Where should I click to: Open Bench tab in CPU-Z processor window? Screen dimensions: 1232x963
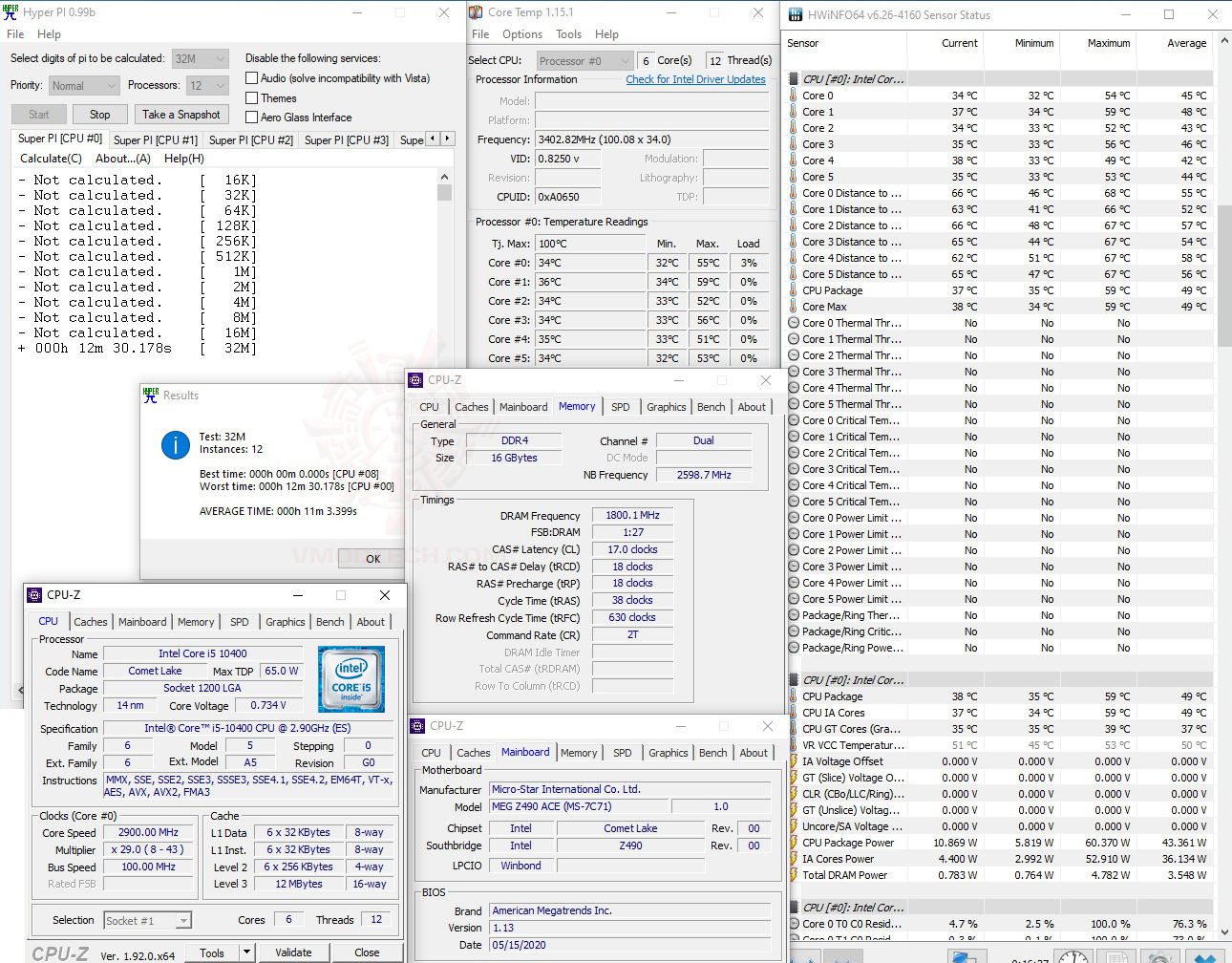(330, 622)
